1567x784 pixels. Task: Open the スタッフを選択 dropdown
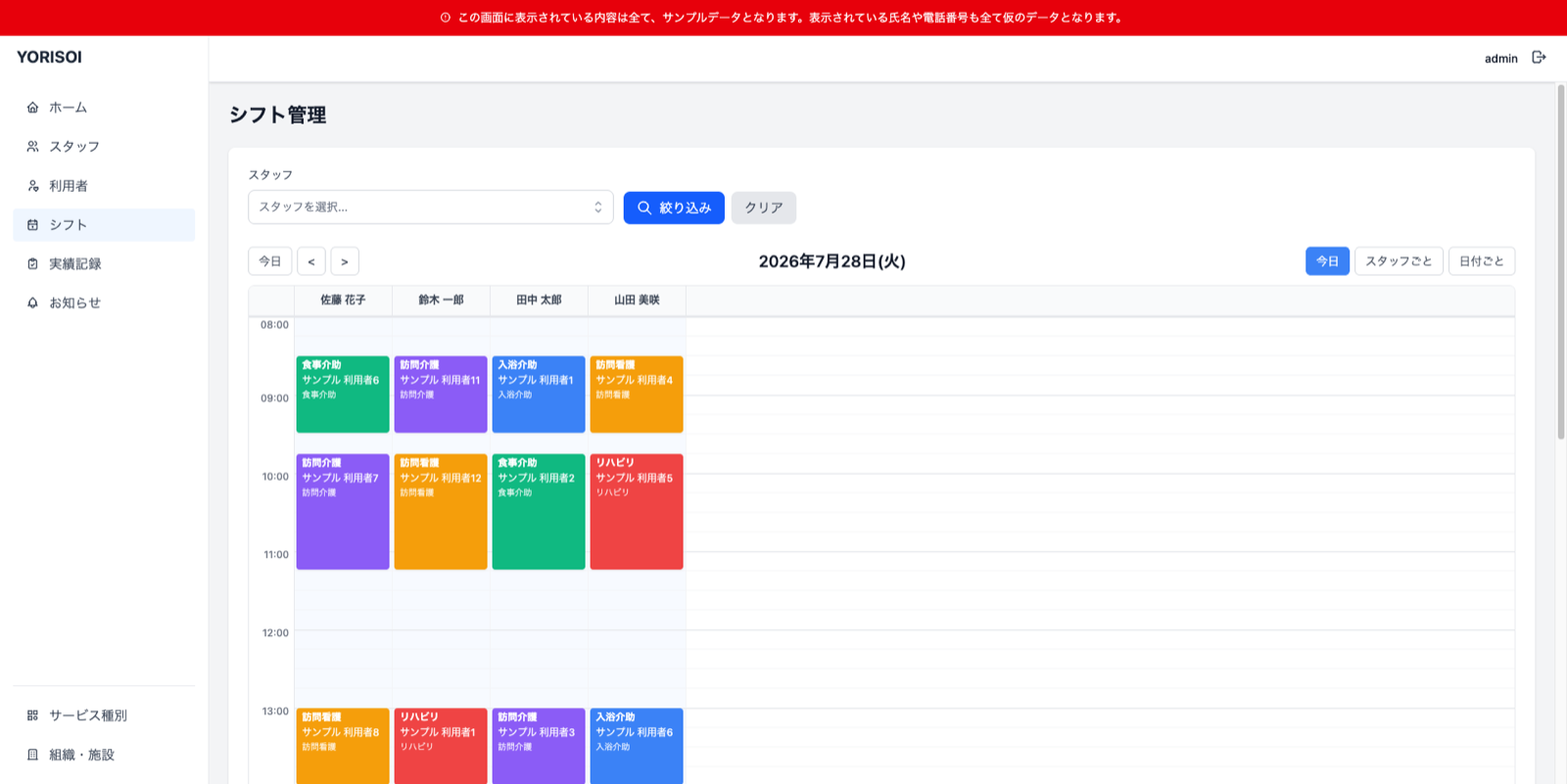(431, 208)
